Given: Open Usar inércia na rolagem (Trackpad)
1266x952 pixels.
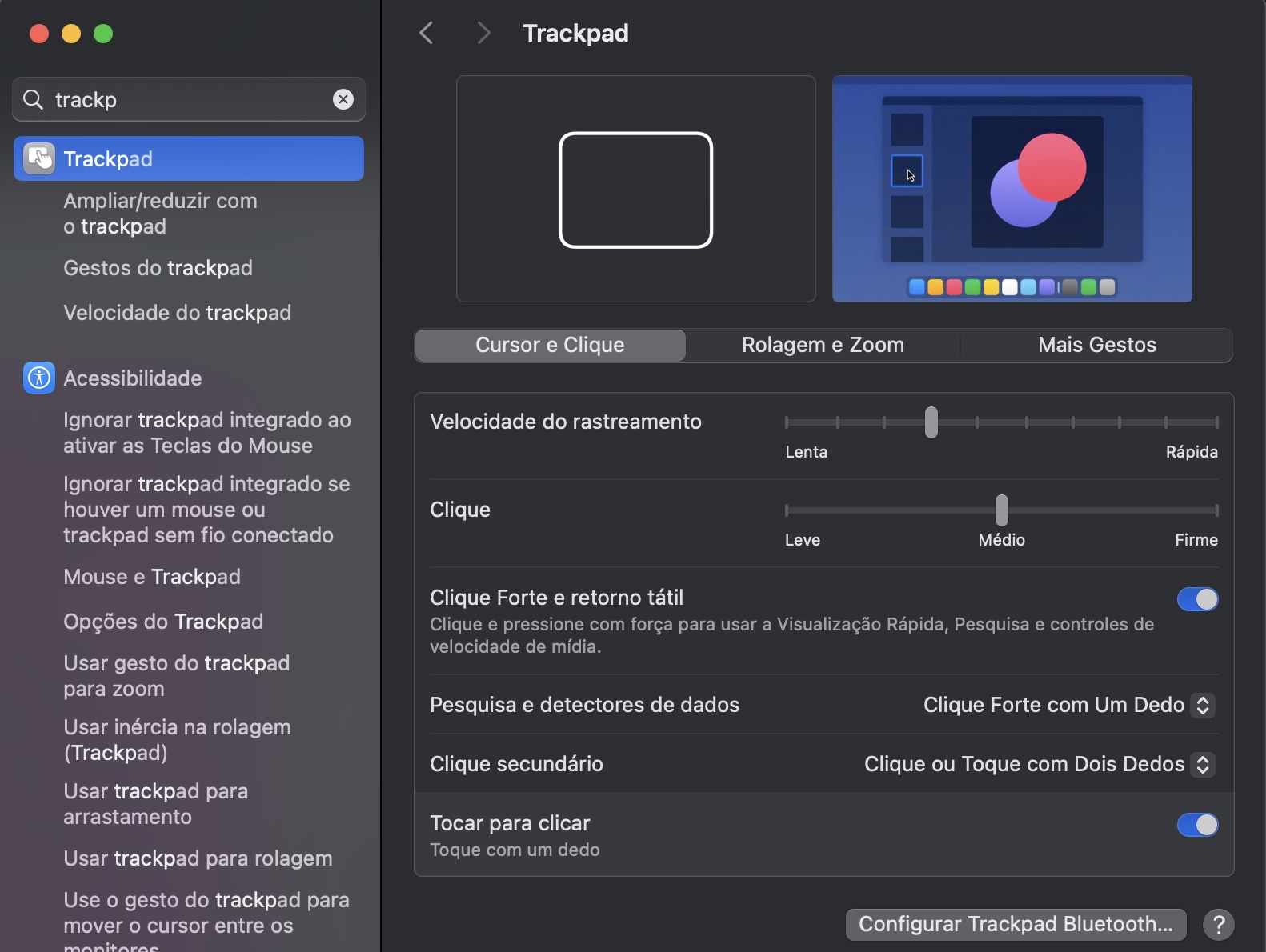Looking at the screenshot, I should tap(177, 740).
